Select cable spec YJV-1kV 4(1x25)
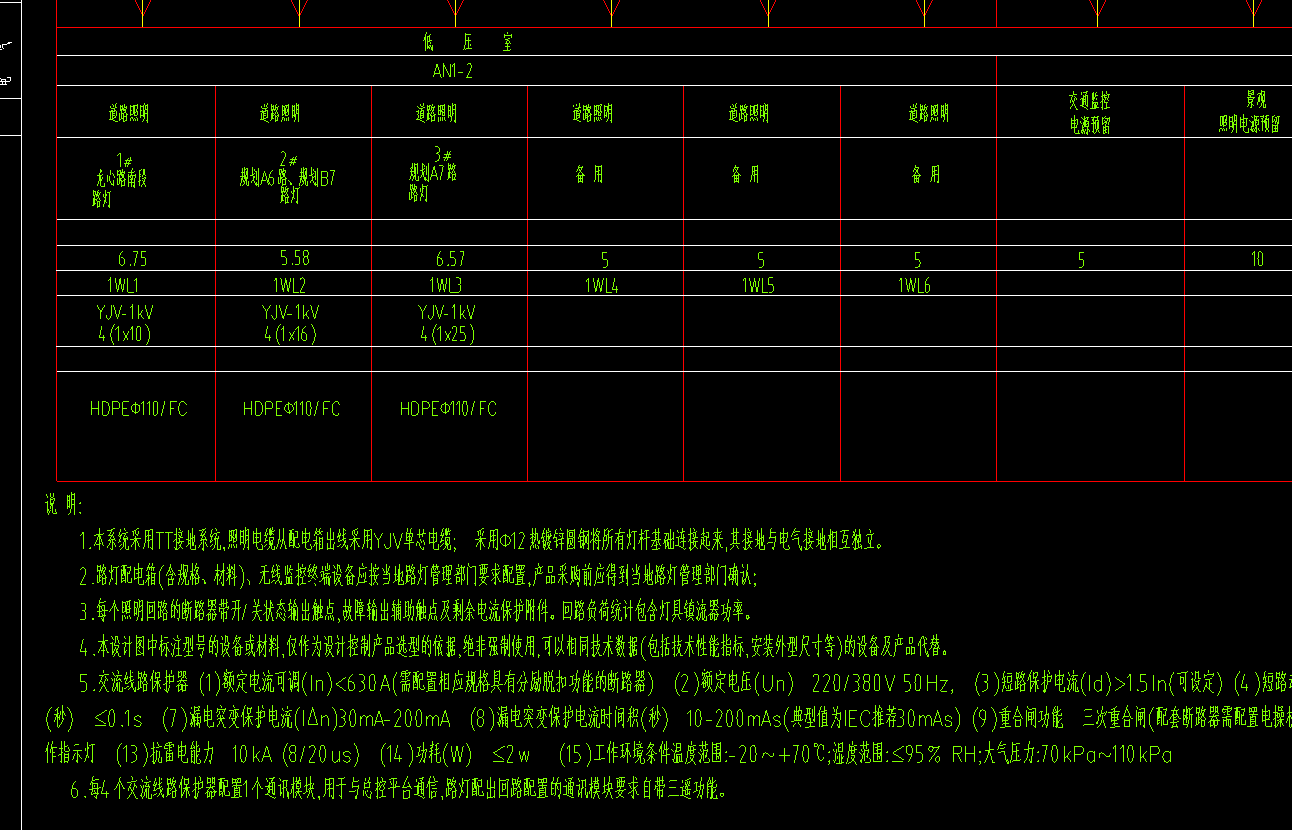The image size is (1292, 830). [447, 322]
